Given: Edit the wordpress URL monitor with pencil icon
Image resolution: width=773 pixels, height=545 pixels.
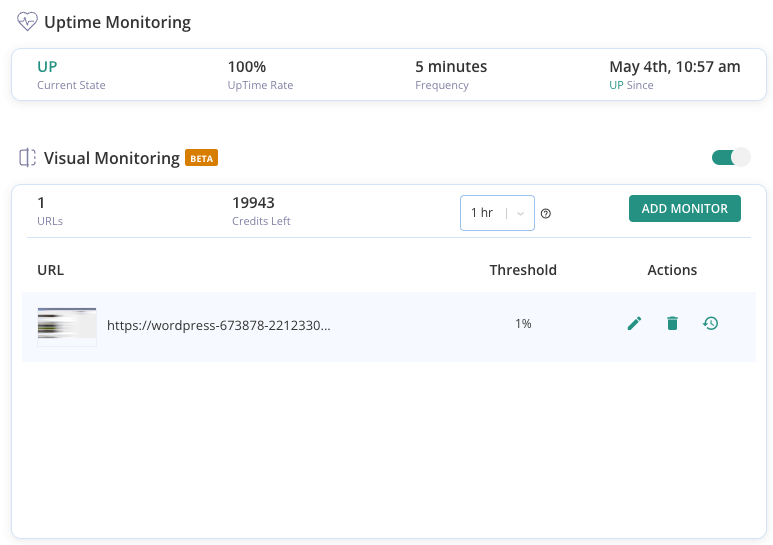Looking at the screenshot, I should [634, 323].
